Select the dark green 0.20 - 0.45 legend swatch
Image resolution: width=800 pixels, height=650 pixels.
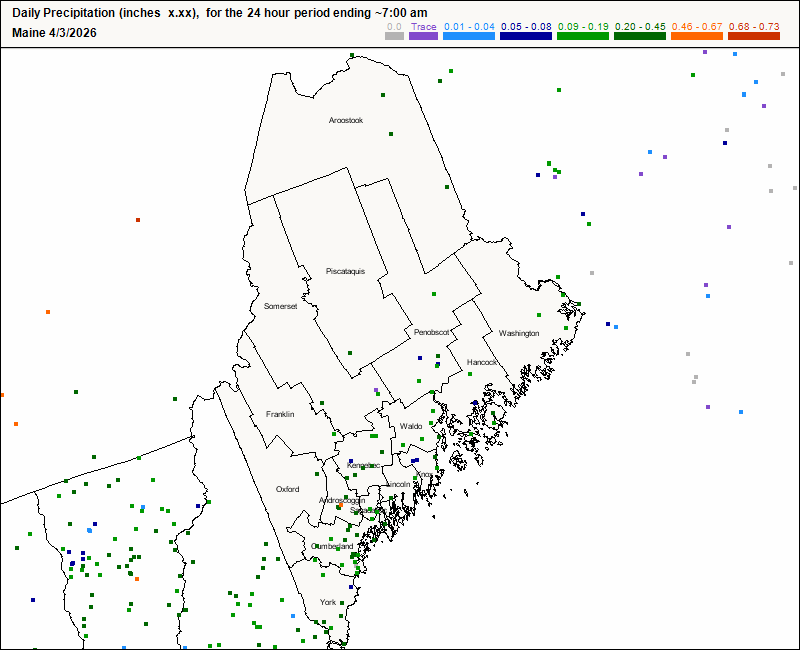tap(640, 36)
